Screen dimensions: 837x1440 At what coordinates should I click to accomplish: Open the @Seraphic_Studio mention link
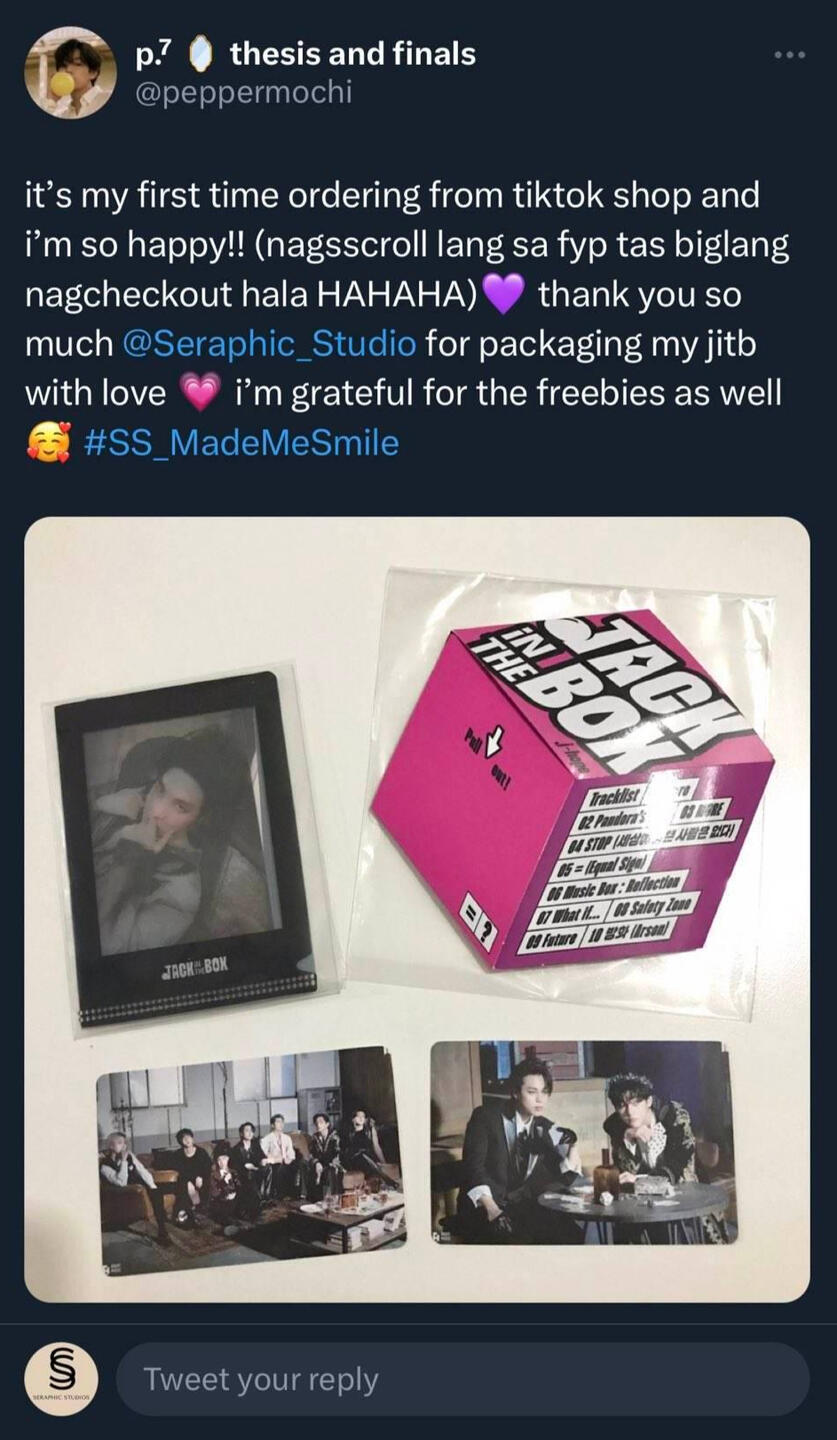tap(268, 344)
